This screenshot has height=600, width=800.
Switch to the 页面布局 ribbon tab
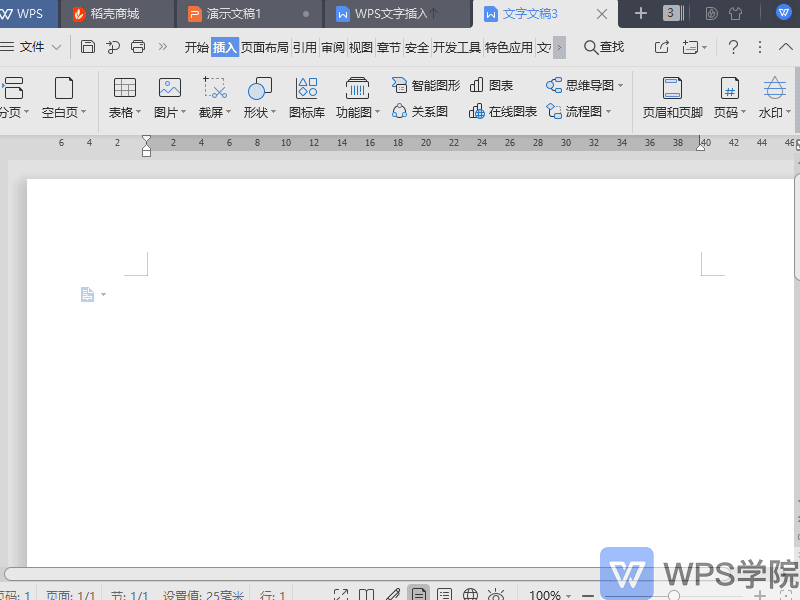(264, 46)
